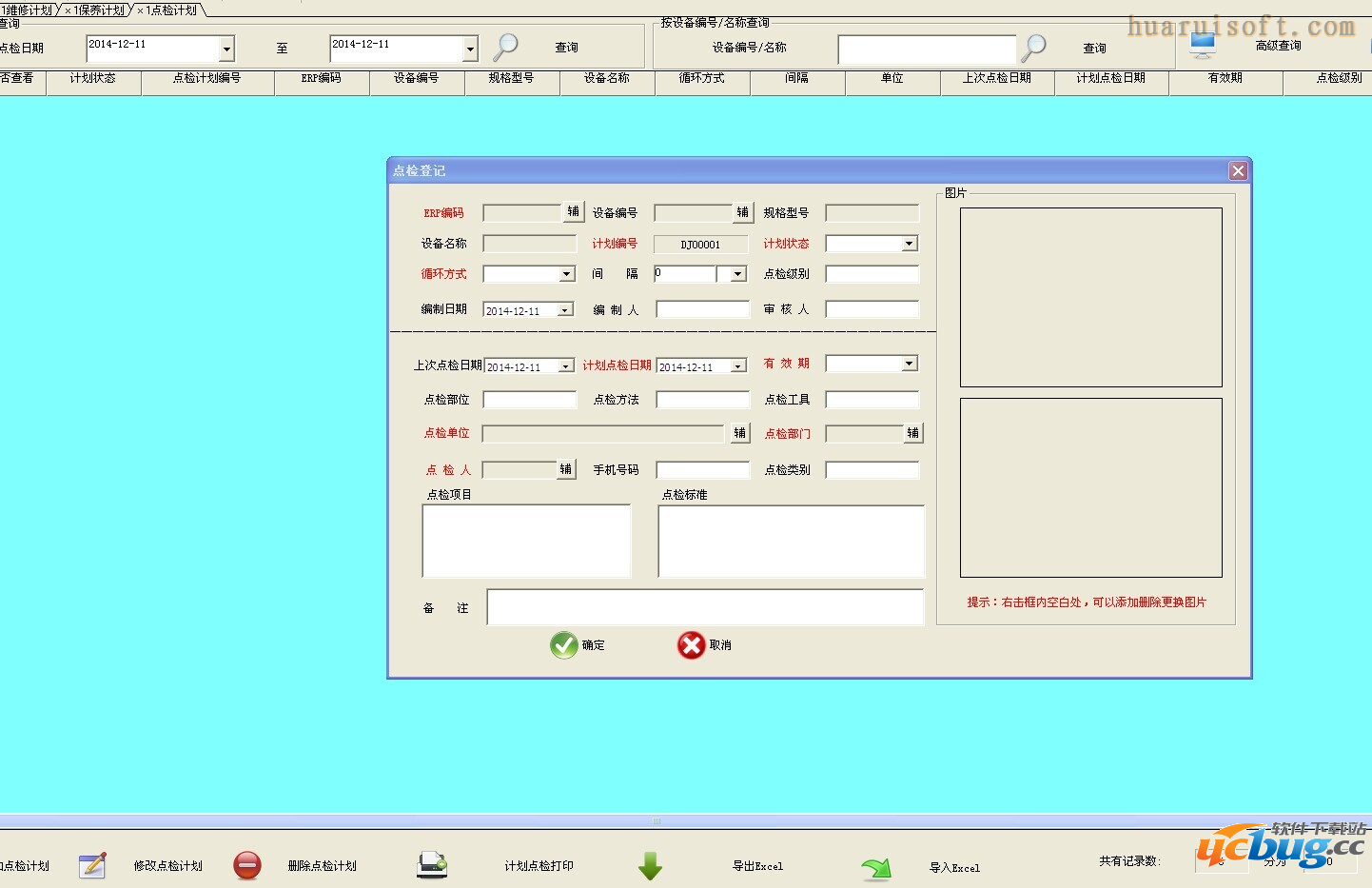Click the 高级查询 label
The width and height of the screenshot is (1372, 888).
1279,46
